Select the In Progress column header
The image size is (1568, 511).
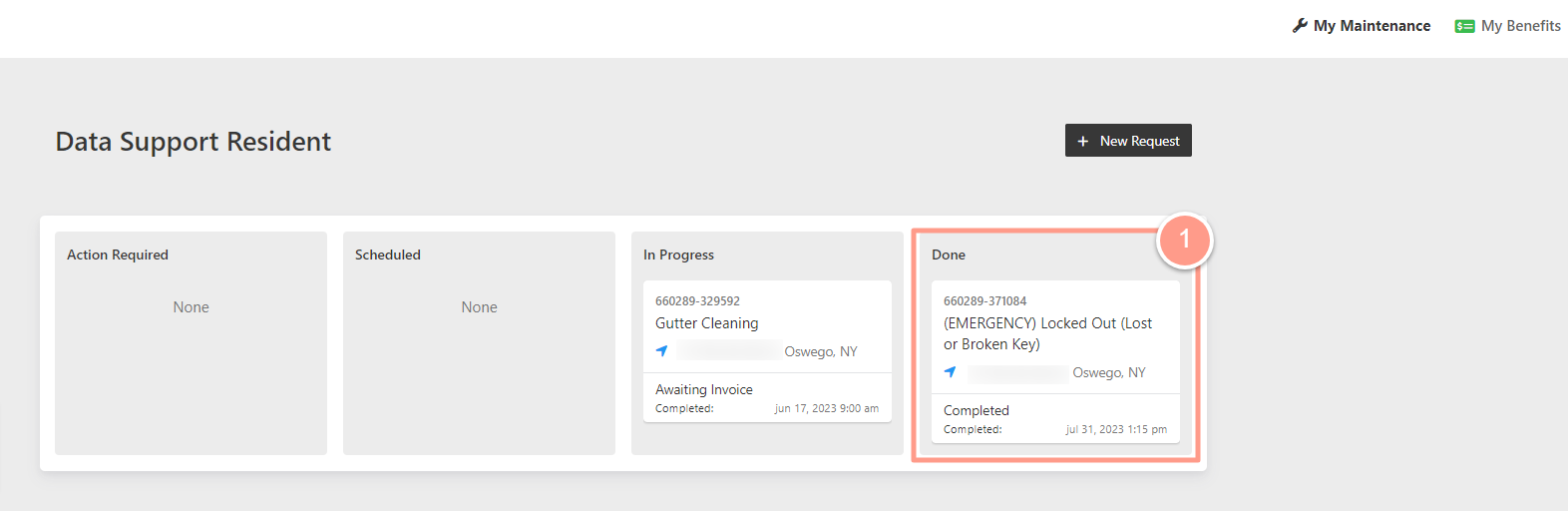point(678,255)
